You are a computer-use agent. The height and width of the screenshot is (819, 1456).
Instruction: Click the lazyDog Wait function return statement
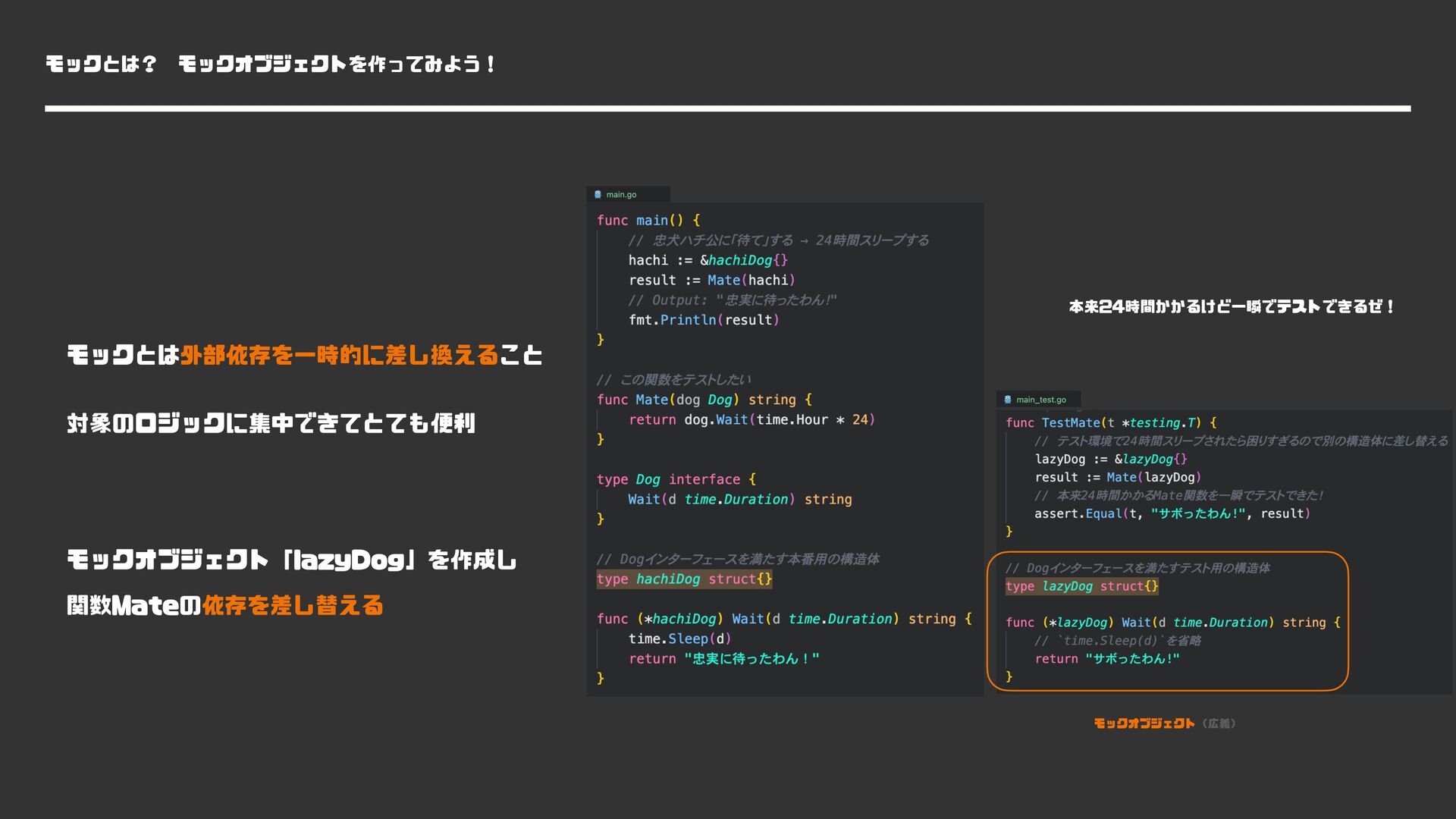click(1106, 659)
